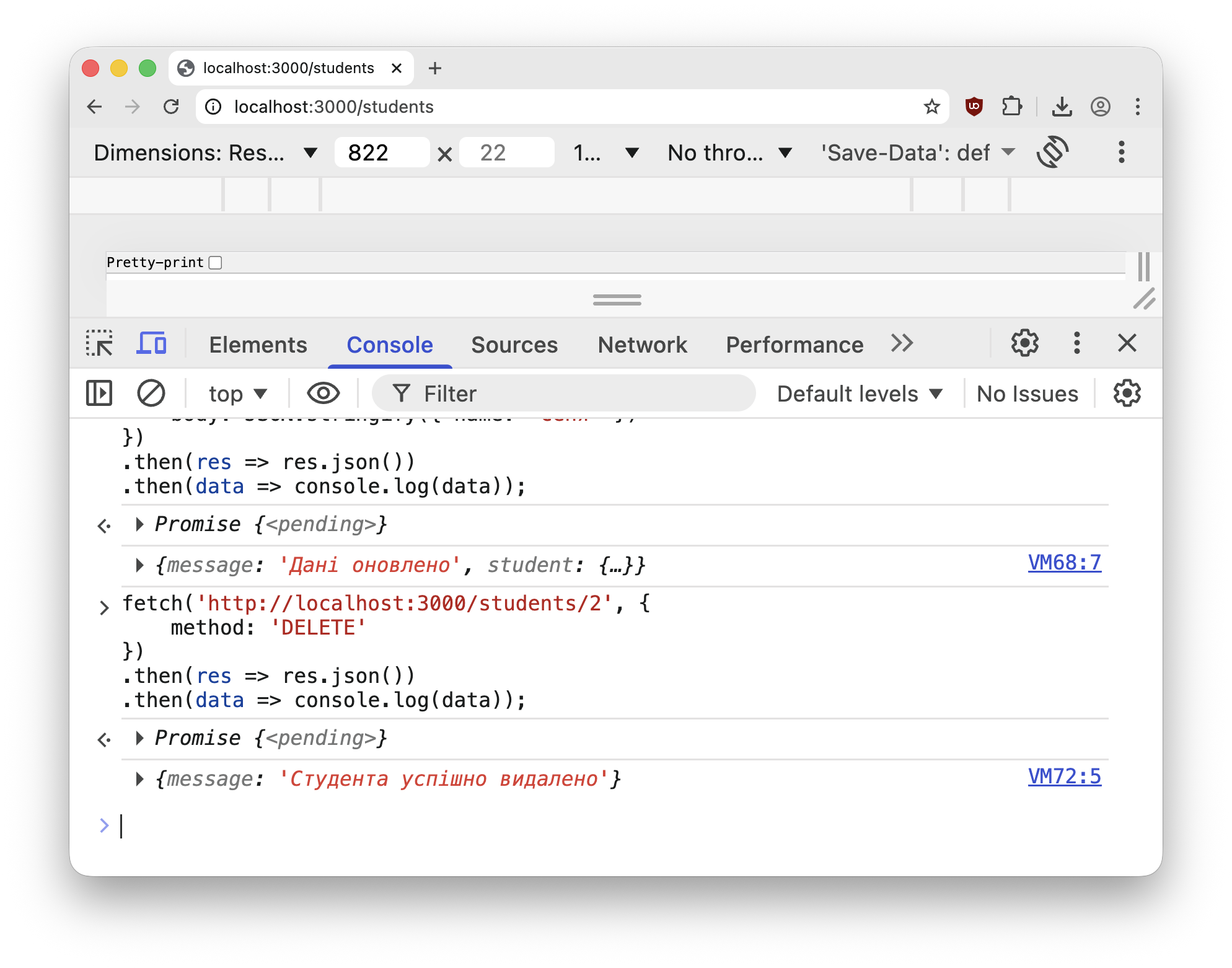
Task: Switch to the Sources tab
Action: coord(514,345)
